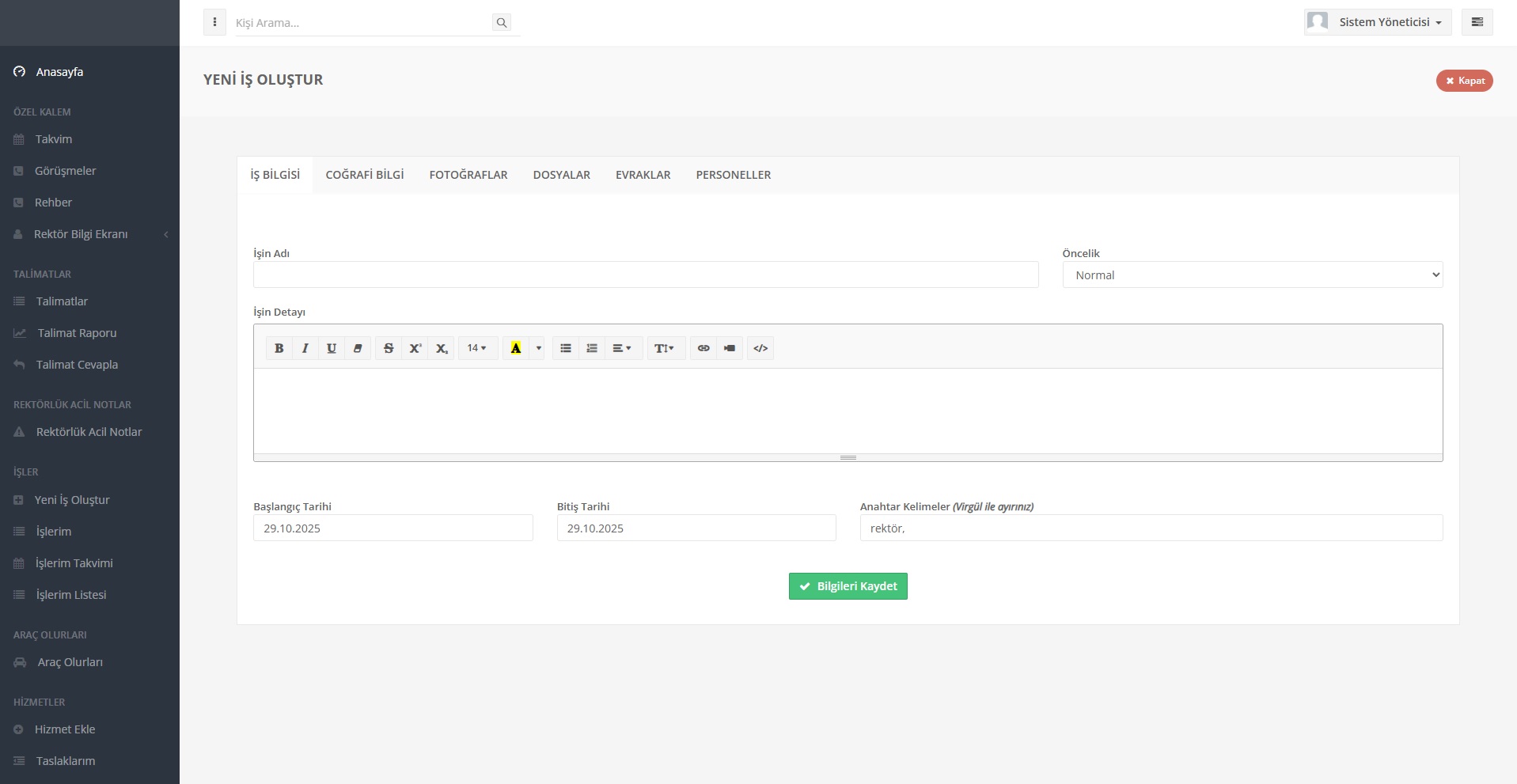This screenshot has width=1517, height=784.
Task: Expand the Sistem Yöneticisi user menu
Action: 1378,22
